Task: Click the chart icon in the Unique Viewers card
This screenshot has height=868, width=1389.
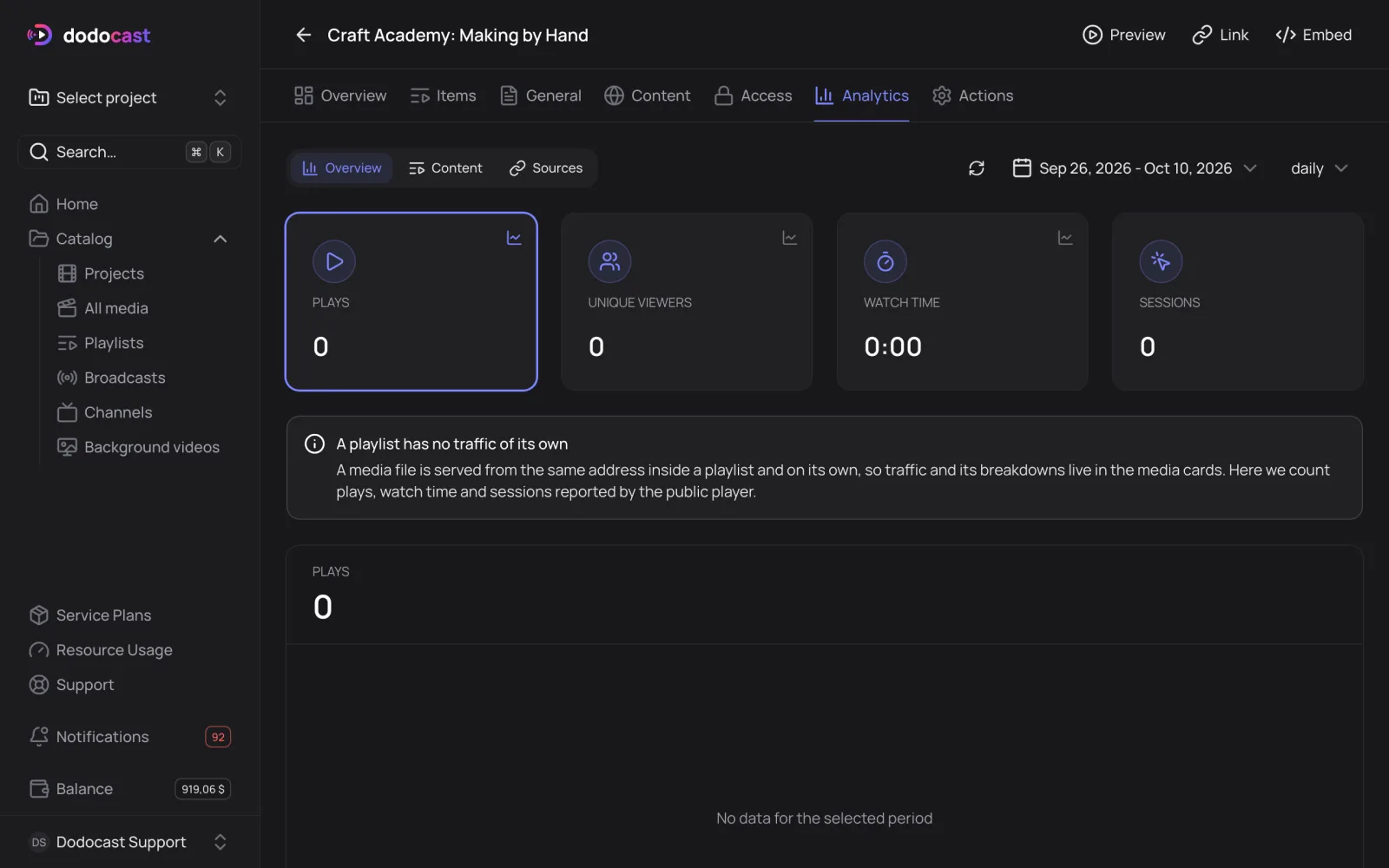Action: click(x=789, y=238)
